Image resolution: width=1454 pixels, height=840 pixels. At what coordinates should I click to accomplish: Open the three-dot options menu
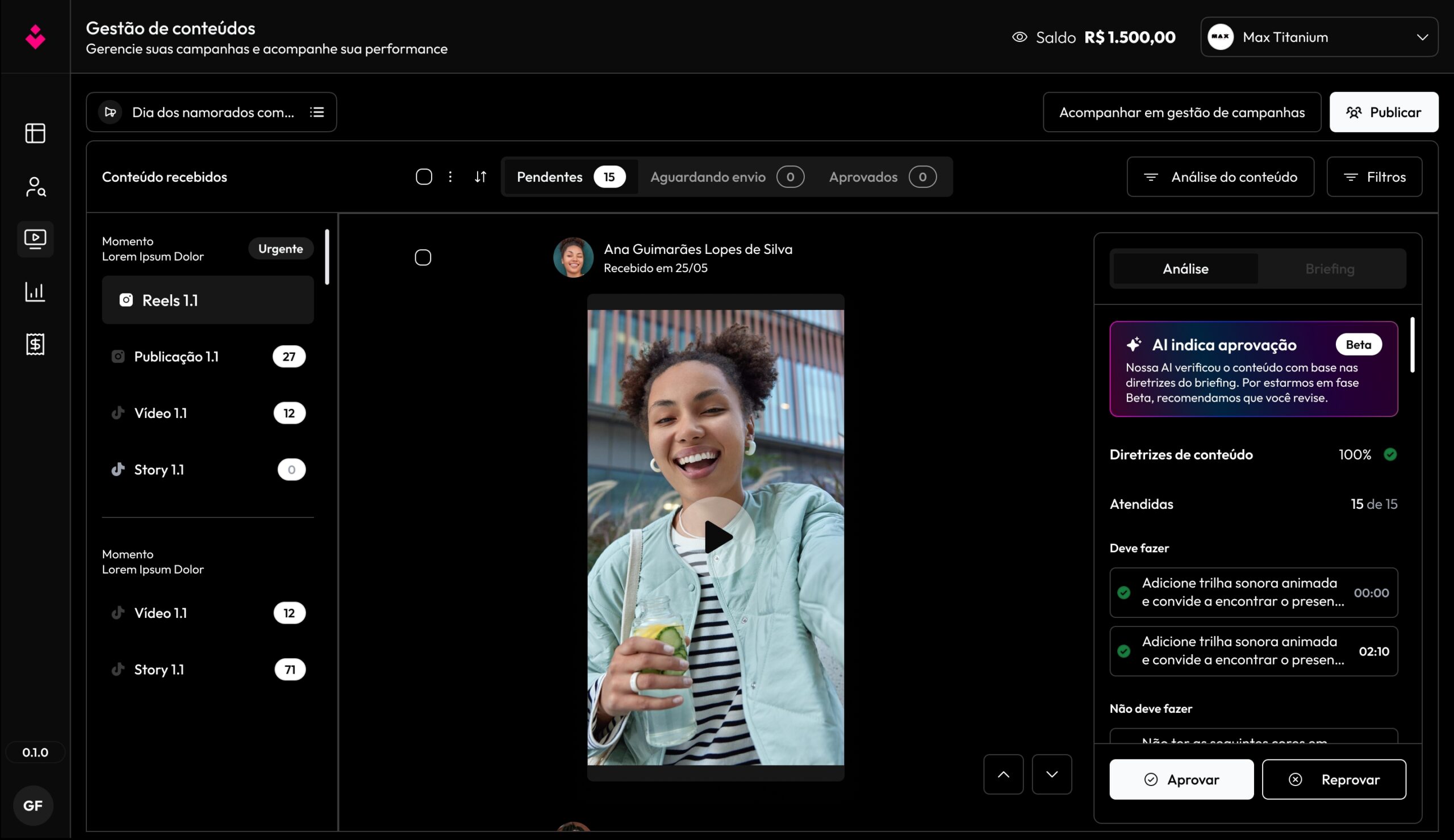pos(450,177)
